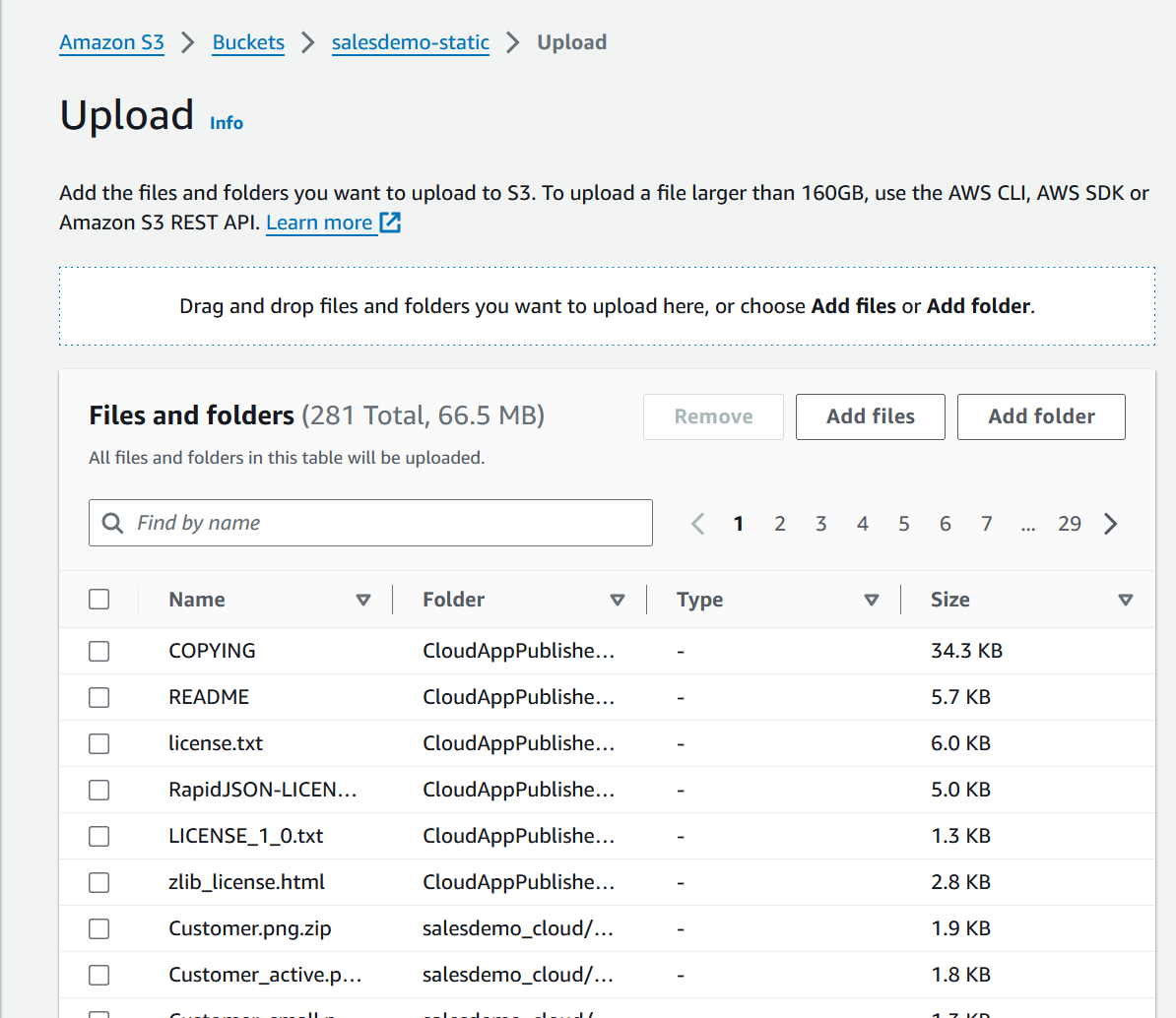Click the previous page arrow icon
The height and width of the screenshot is (1018, 1176).
pos(697,523)
